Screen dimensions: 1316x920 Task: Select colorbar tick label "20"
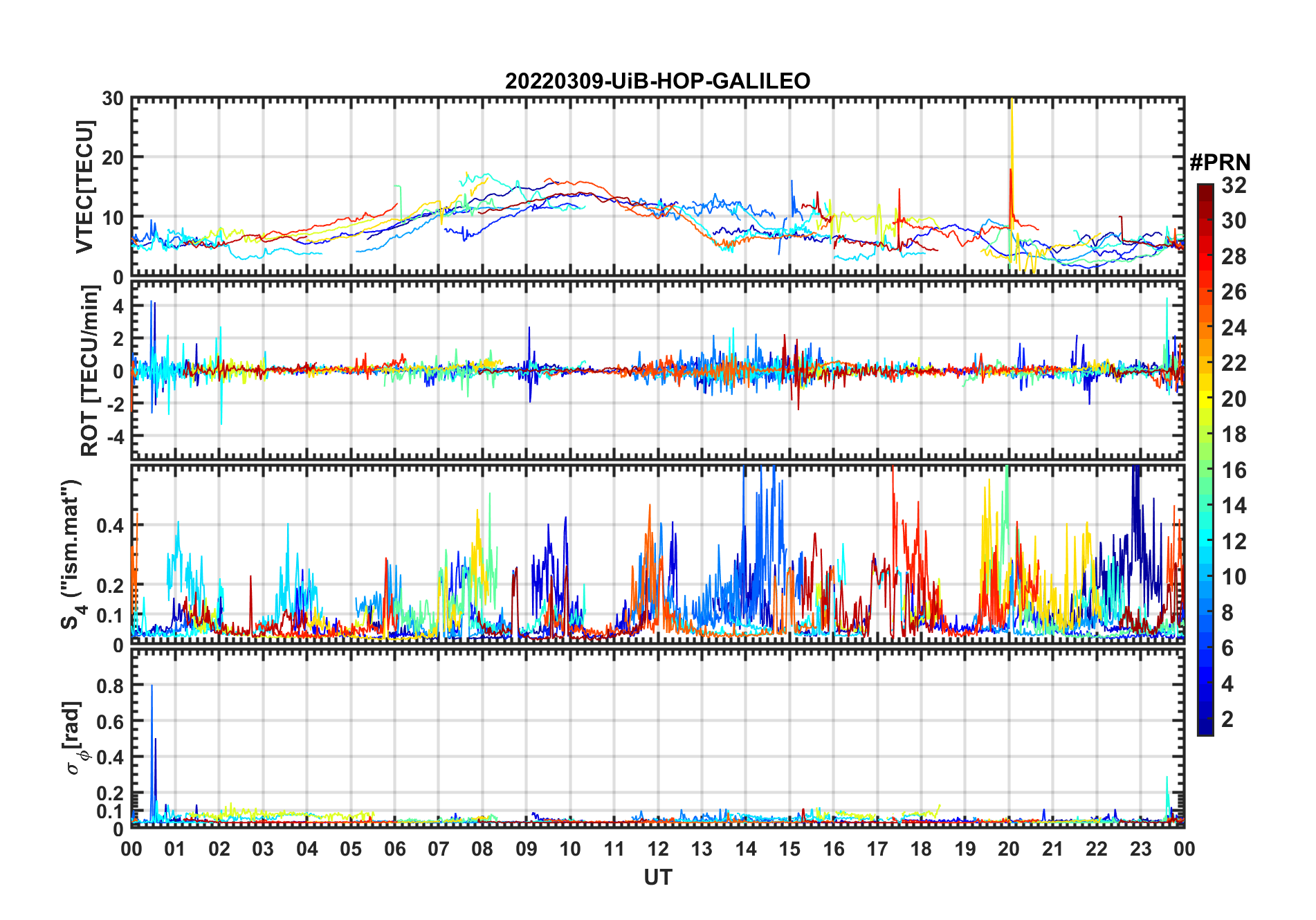(x=1234, y=399)
